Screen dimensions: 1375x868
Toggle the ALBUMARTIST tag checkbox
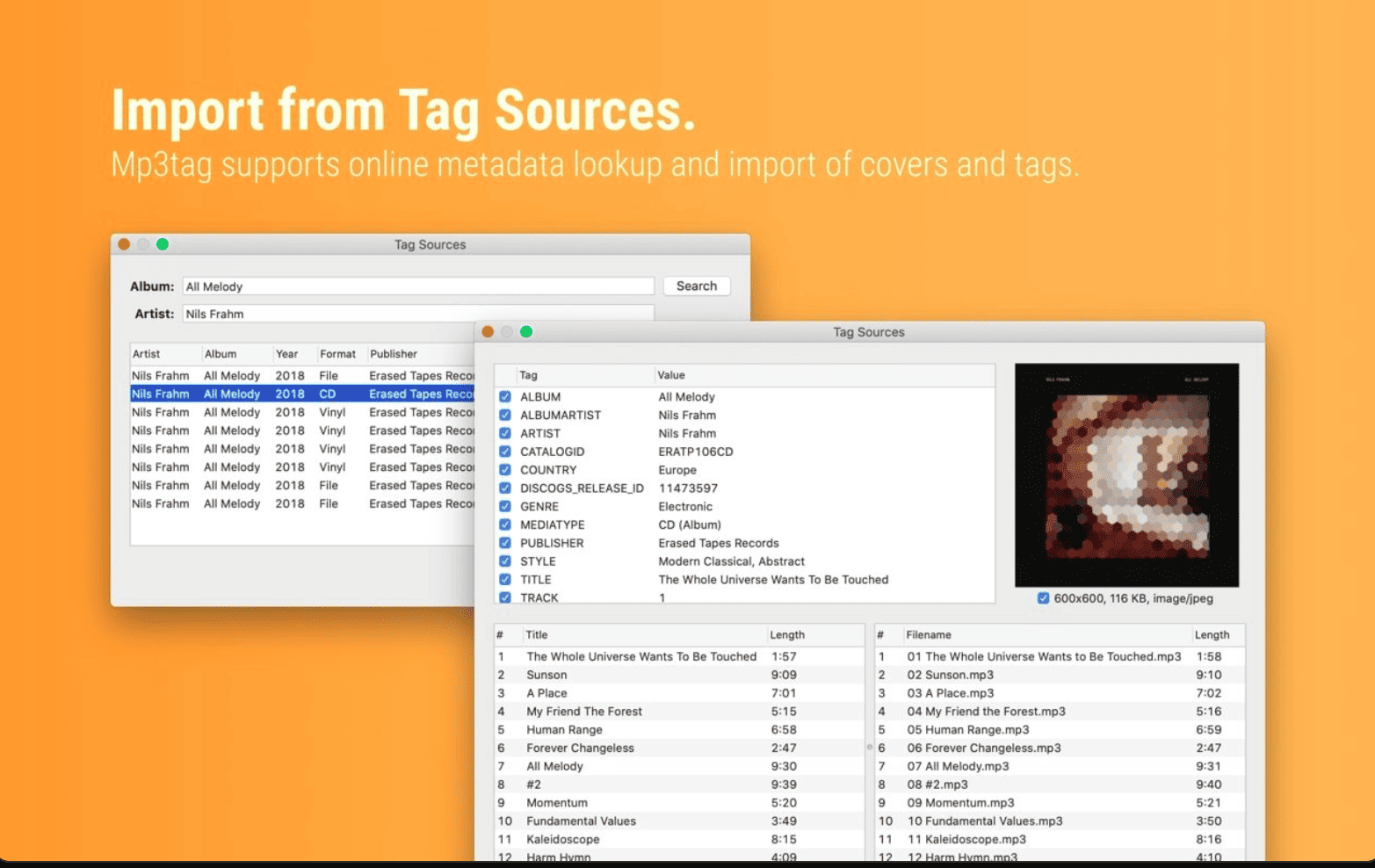pyautogui.click(x=505, y=416)
